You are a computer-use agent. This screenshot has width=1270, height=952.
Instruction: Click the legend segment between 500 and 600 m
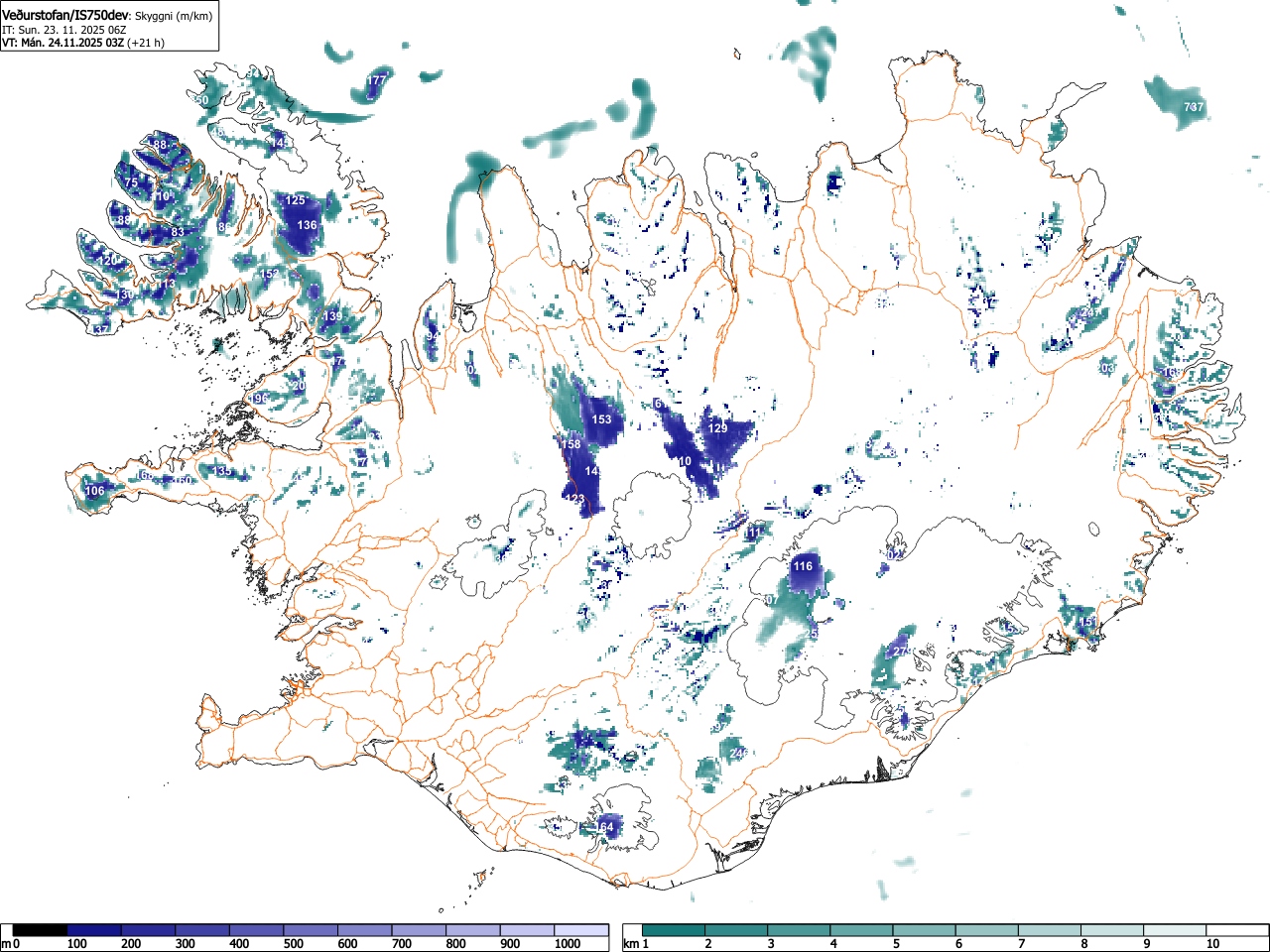coord(312,930)
